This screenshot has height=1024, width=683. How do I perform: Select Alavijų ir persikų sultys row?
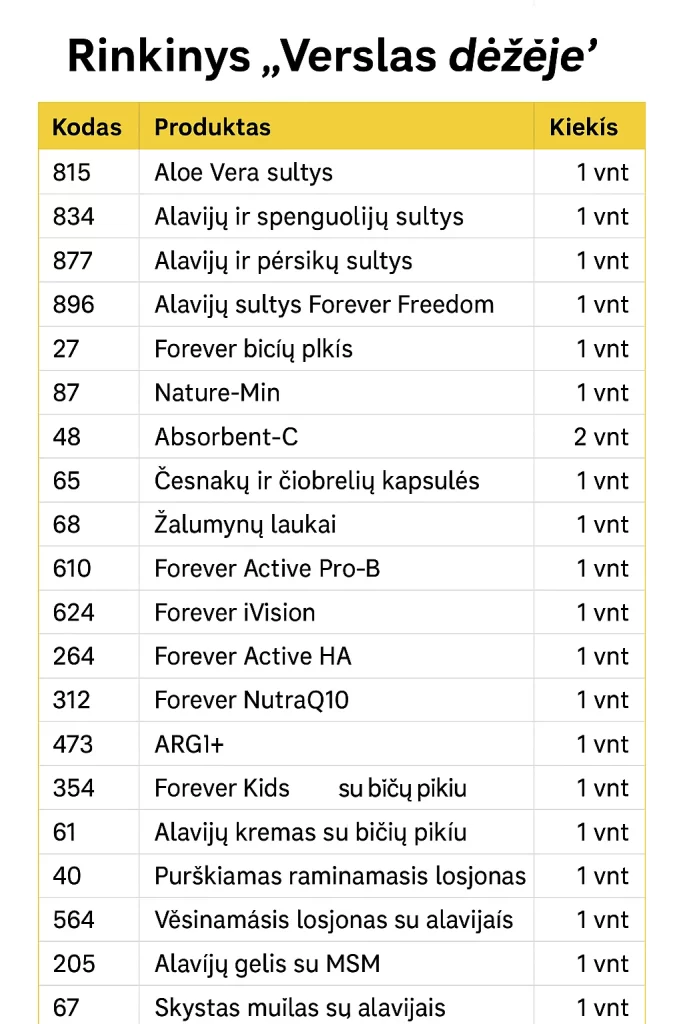click(x=283, y=261)
